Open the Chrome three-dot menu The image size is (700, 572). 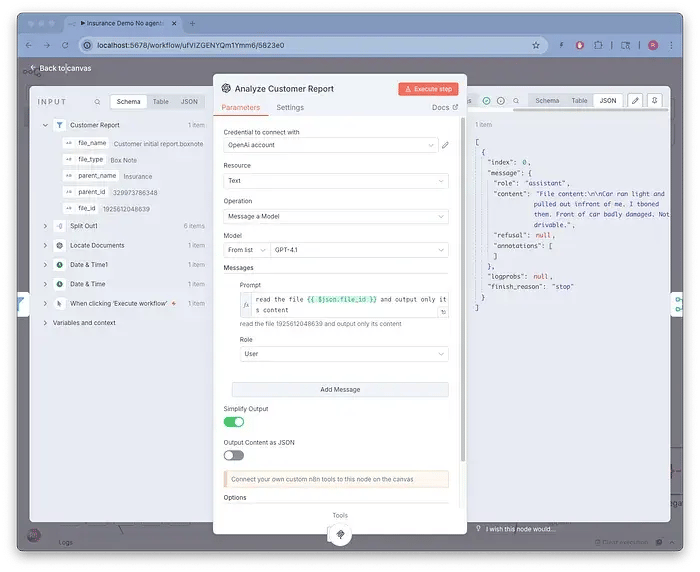(671, 45)
